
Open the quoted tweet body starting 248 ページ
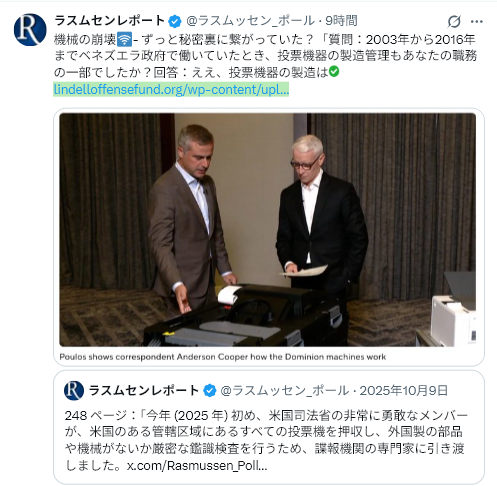pyautogui.click(x=266, y=440)
